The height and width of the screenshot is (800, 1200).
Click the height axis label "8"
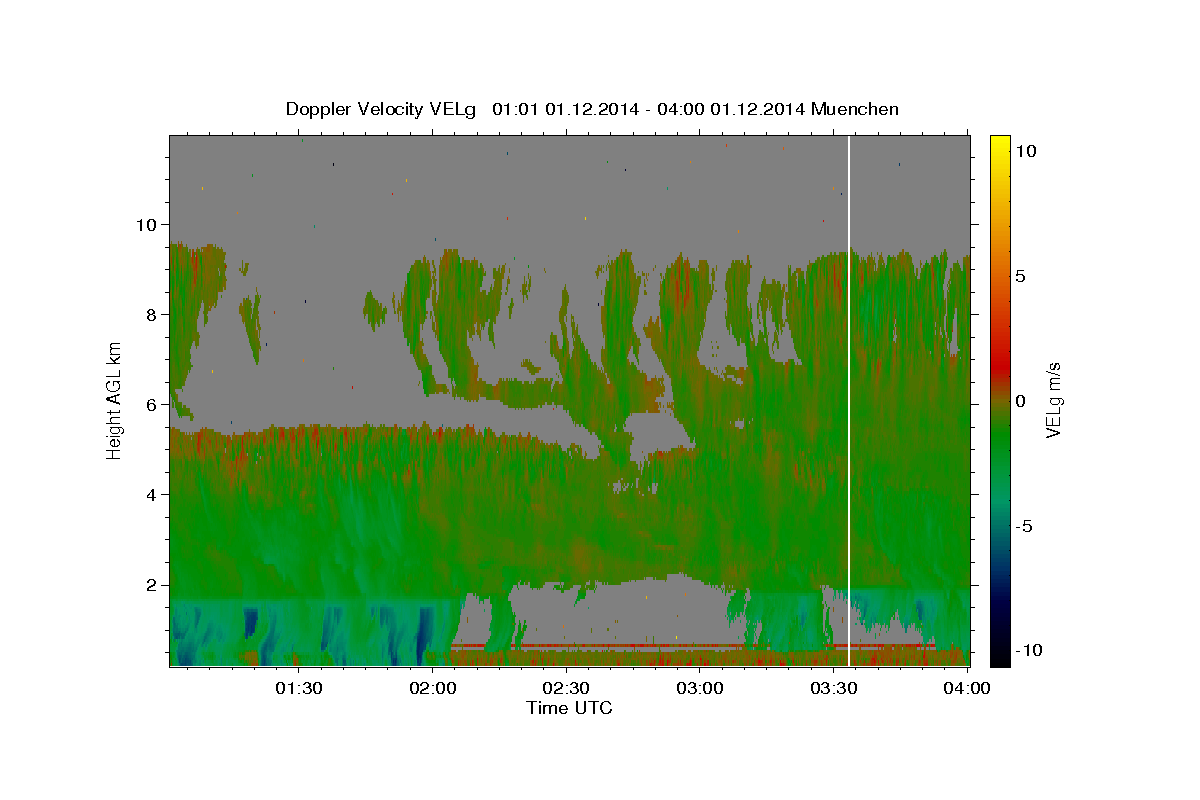pyautogui.click(x=151, y=315)
